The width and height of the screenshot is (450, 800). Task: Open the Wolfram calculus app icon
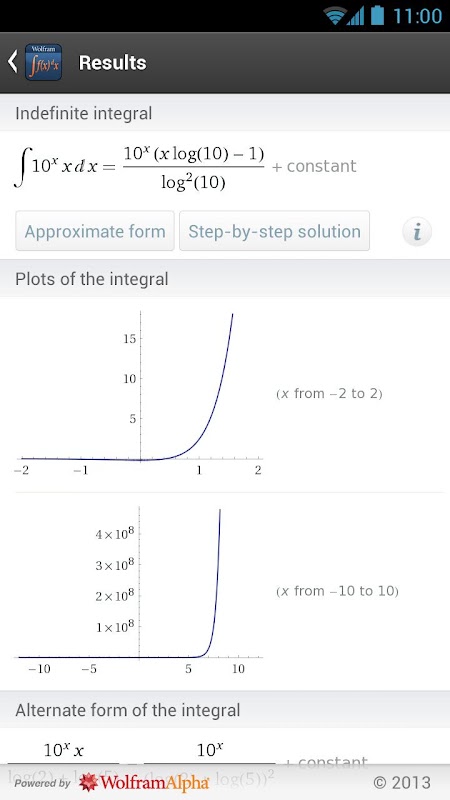(43, 62)
